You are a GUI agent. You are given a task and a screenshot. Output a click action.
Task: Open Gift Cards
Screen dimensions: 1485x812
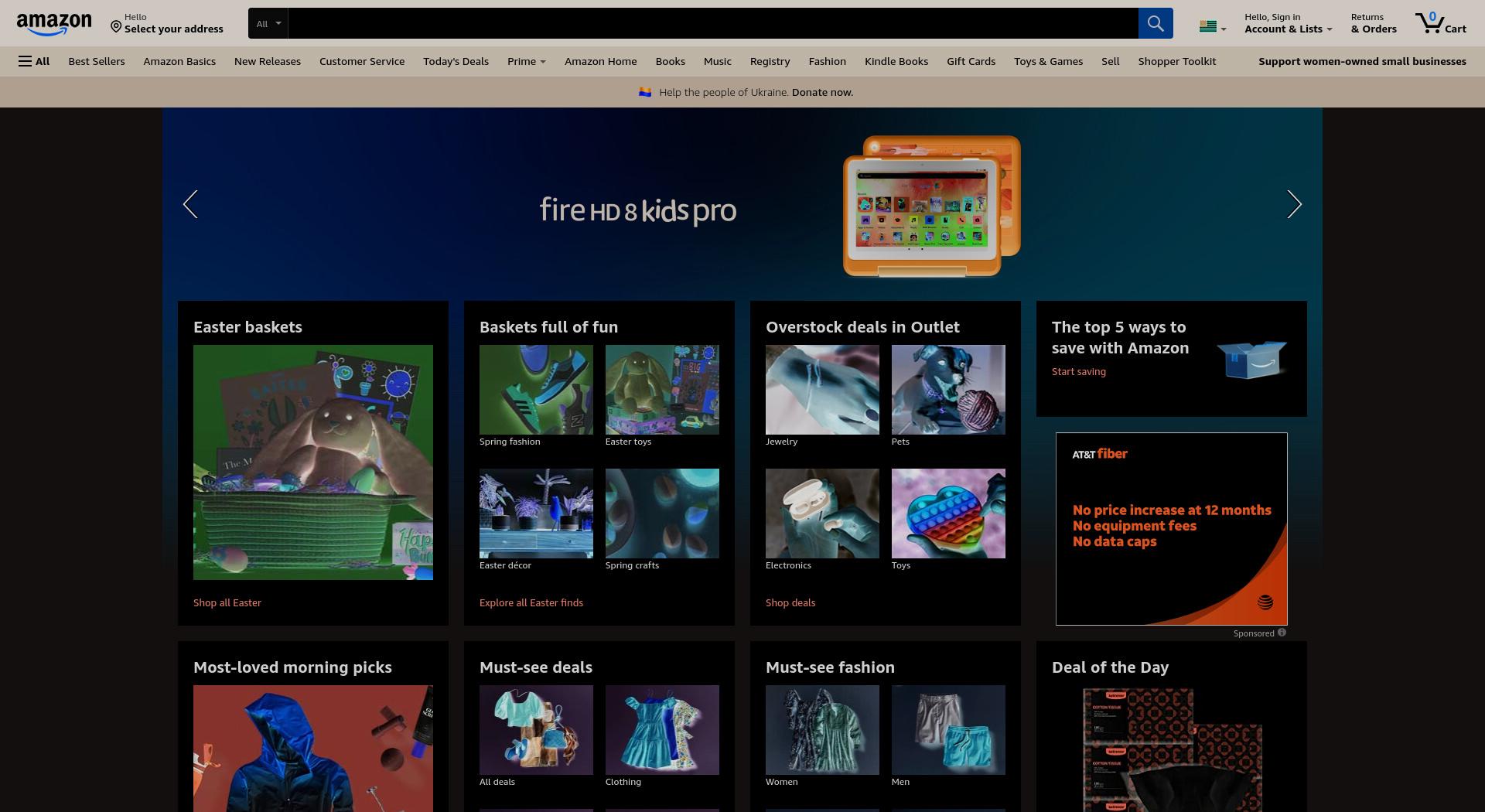coord(971,61)
